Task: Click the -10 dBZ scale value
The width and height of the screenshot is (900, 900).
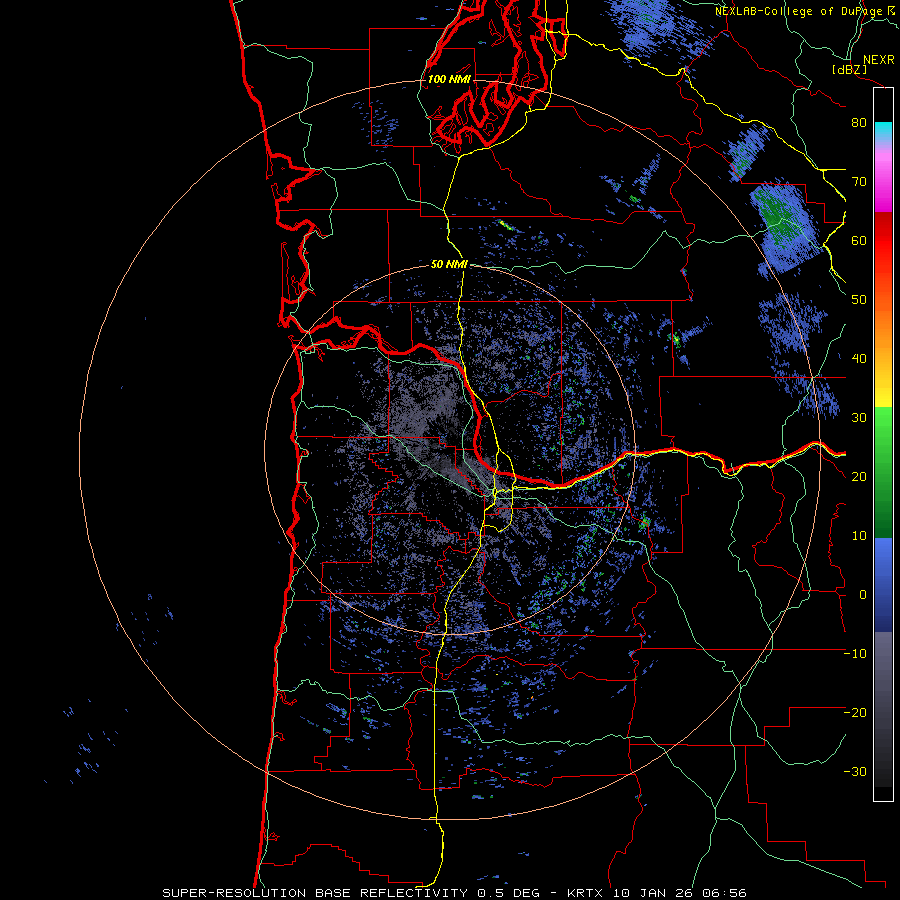Action: pyautogui.click(x=855, y=654)
